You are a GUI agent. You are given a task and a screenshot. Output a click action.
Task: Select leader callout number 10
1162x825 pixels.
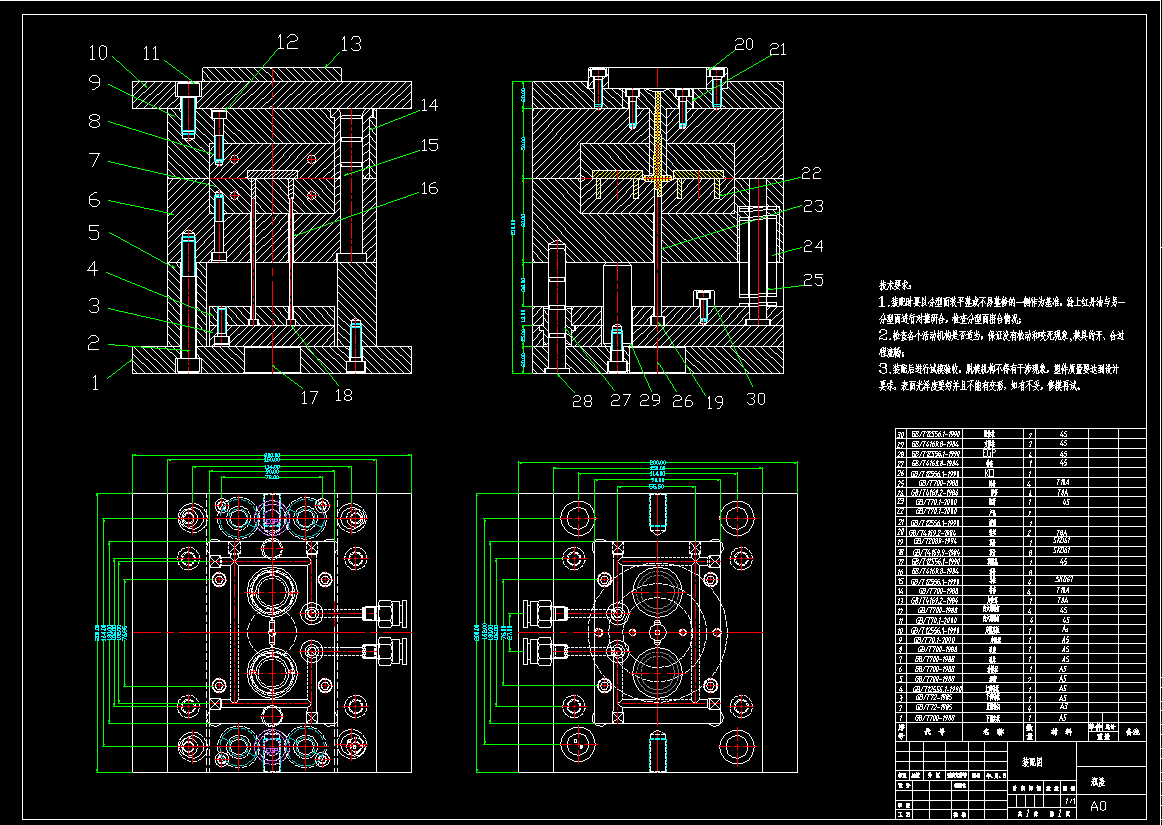pyautogui.click(x=98, y=53)
